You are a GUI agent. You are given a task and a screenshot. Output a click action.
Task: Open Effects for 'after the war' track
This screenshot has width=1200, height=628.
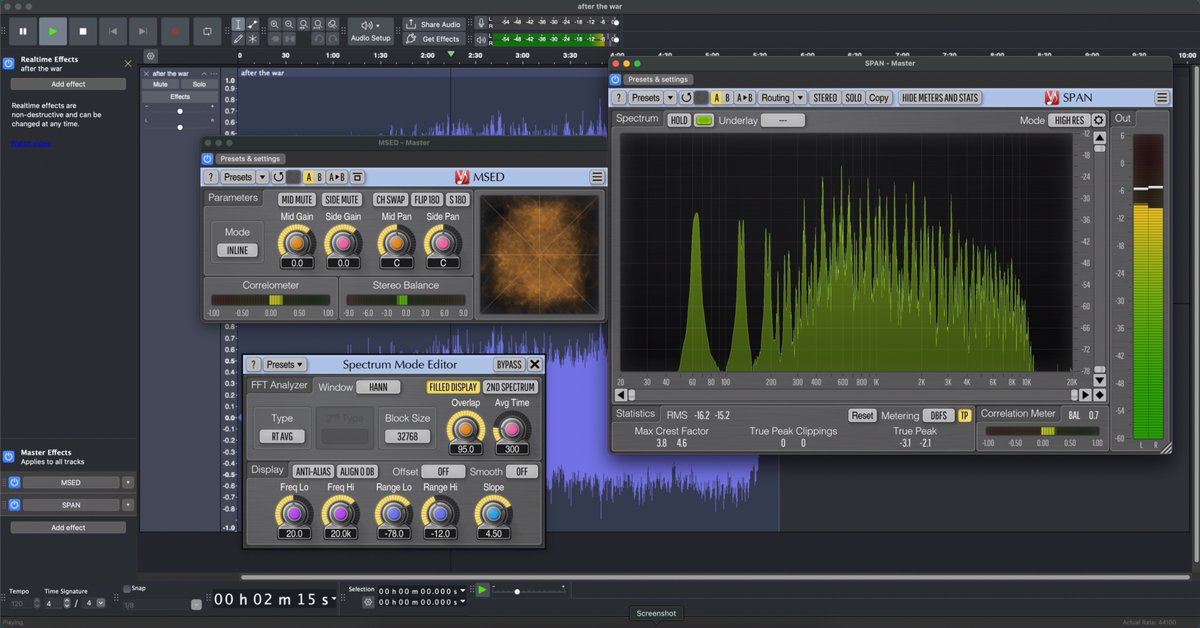point(180,97)
